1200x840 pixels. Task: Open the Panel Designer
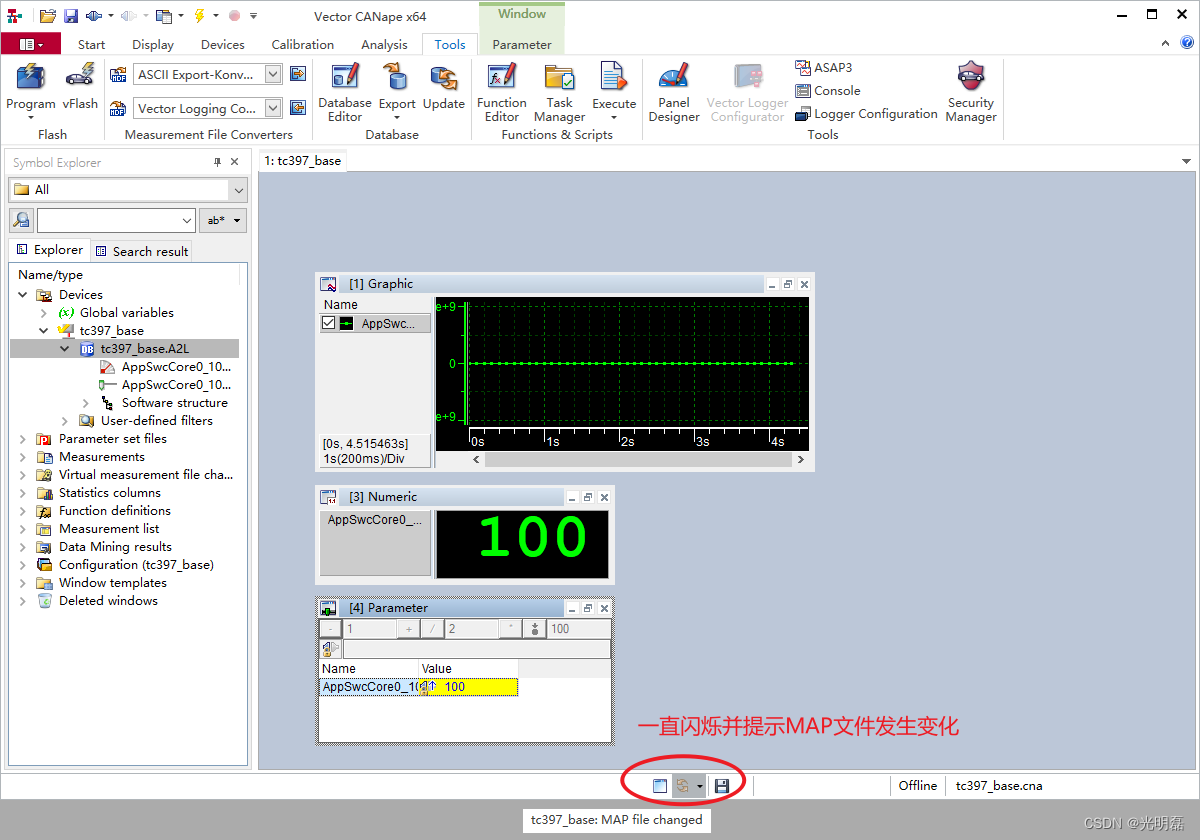tap(674, 93)
